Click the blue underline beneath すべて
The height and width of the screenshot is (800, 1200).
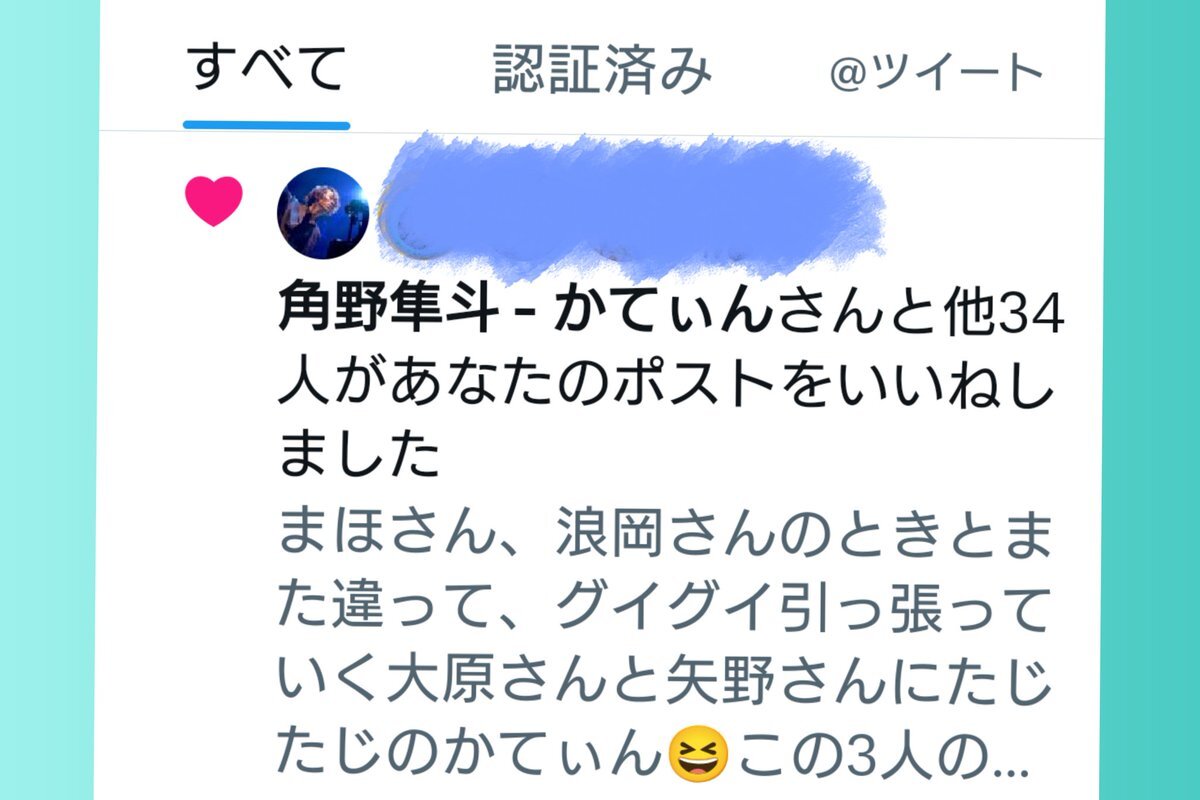[266, 126]
